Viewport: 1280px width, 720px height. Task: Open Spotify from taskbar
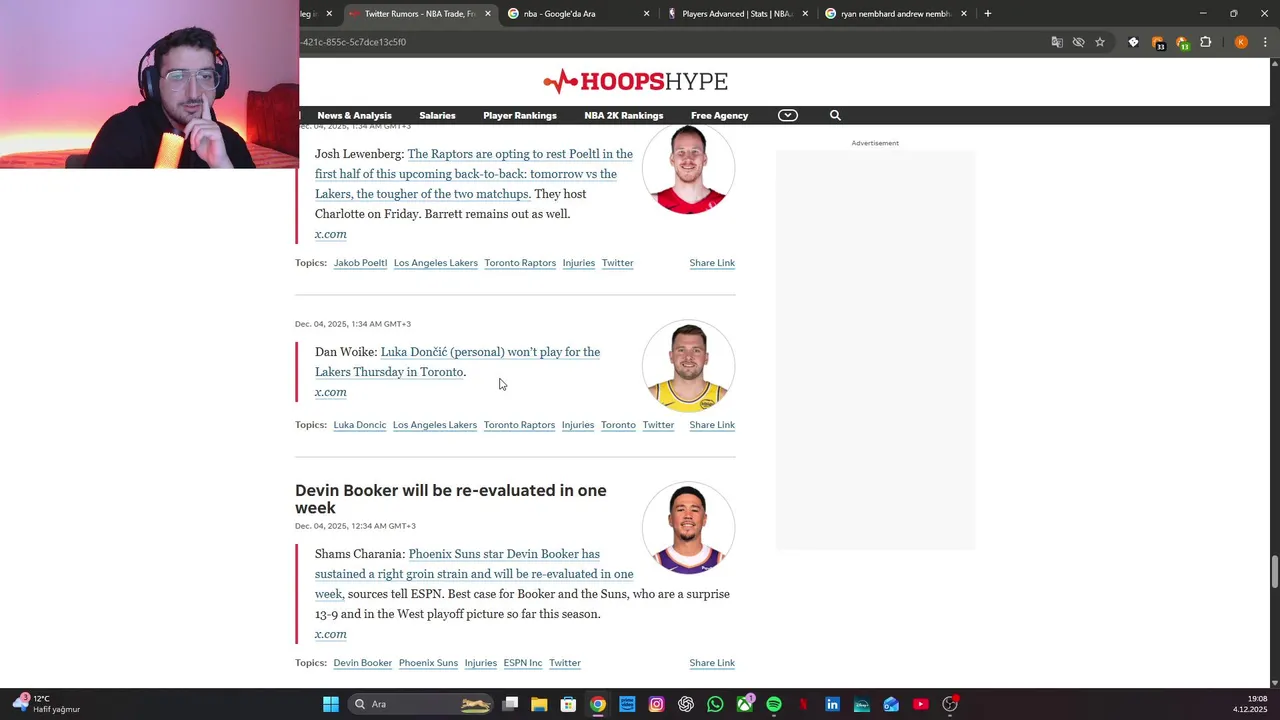point(774,704)
